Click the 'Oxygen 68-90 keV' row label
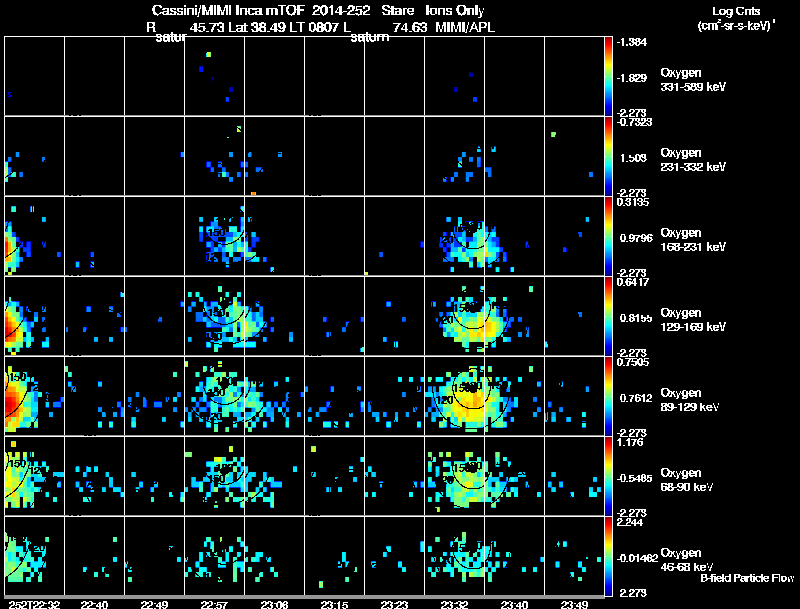Image resolution: width=800 pixels, height=609 pixels. (687, 480)
